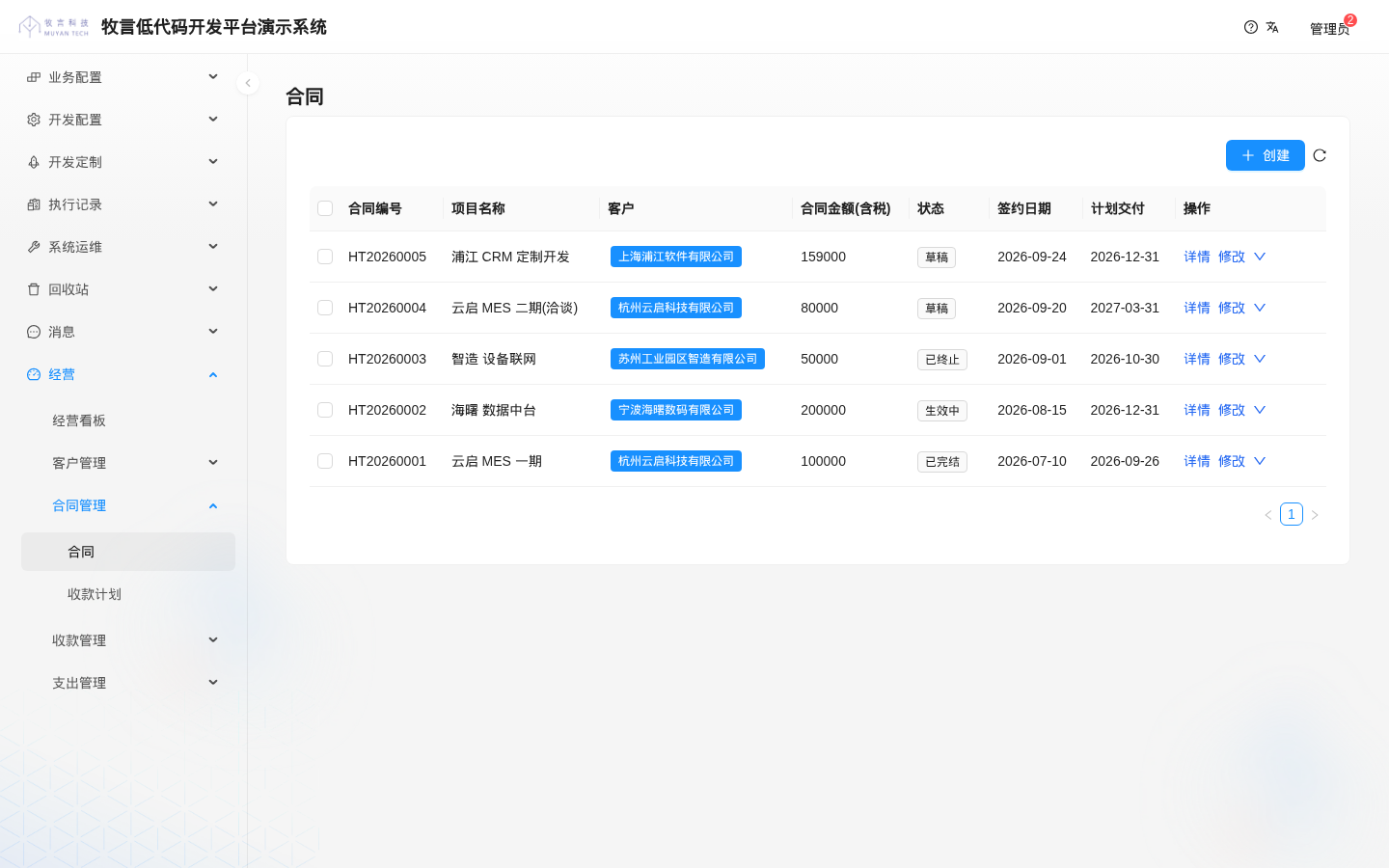Click the 消息 chat bubble icon
Image resolution: width=1389 pixels, height=868 pixels.
pos(34,332)
